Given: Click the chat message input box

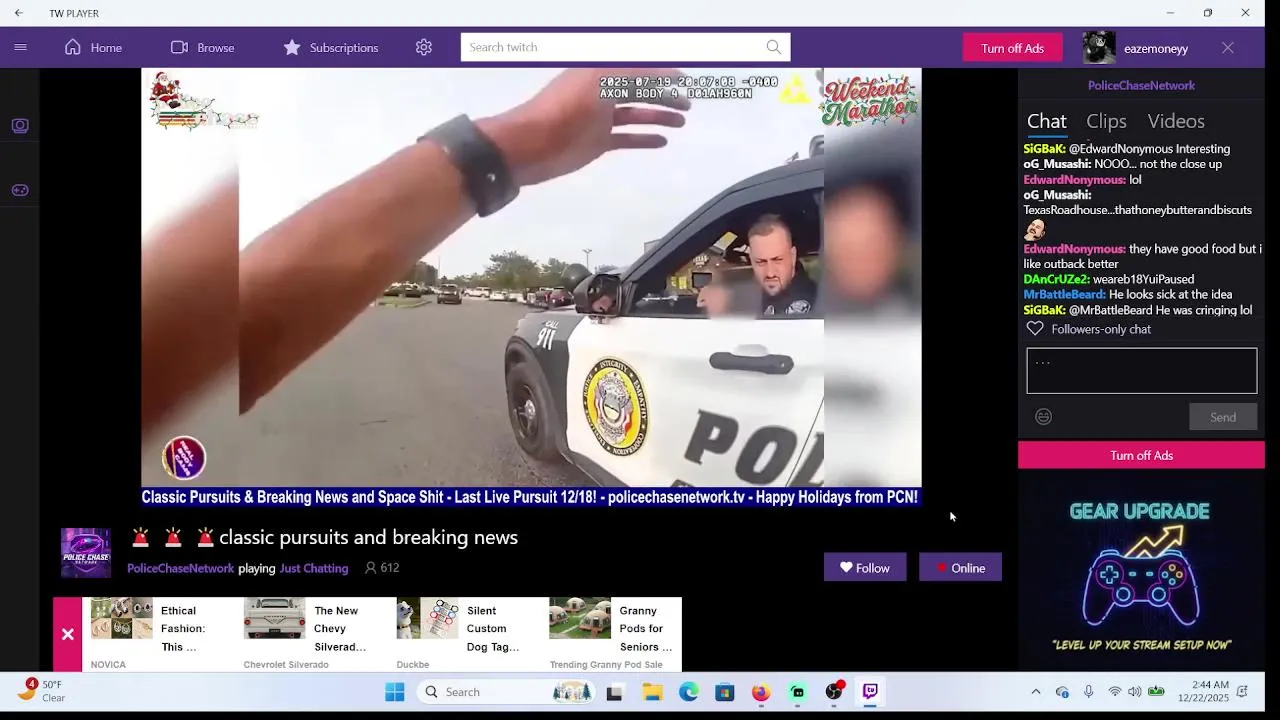Looking at the screenshot, I should (x=1141, y=371).
